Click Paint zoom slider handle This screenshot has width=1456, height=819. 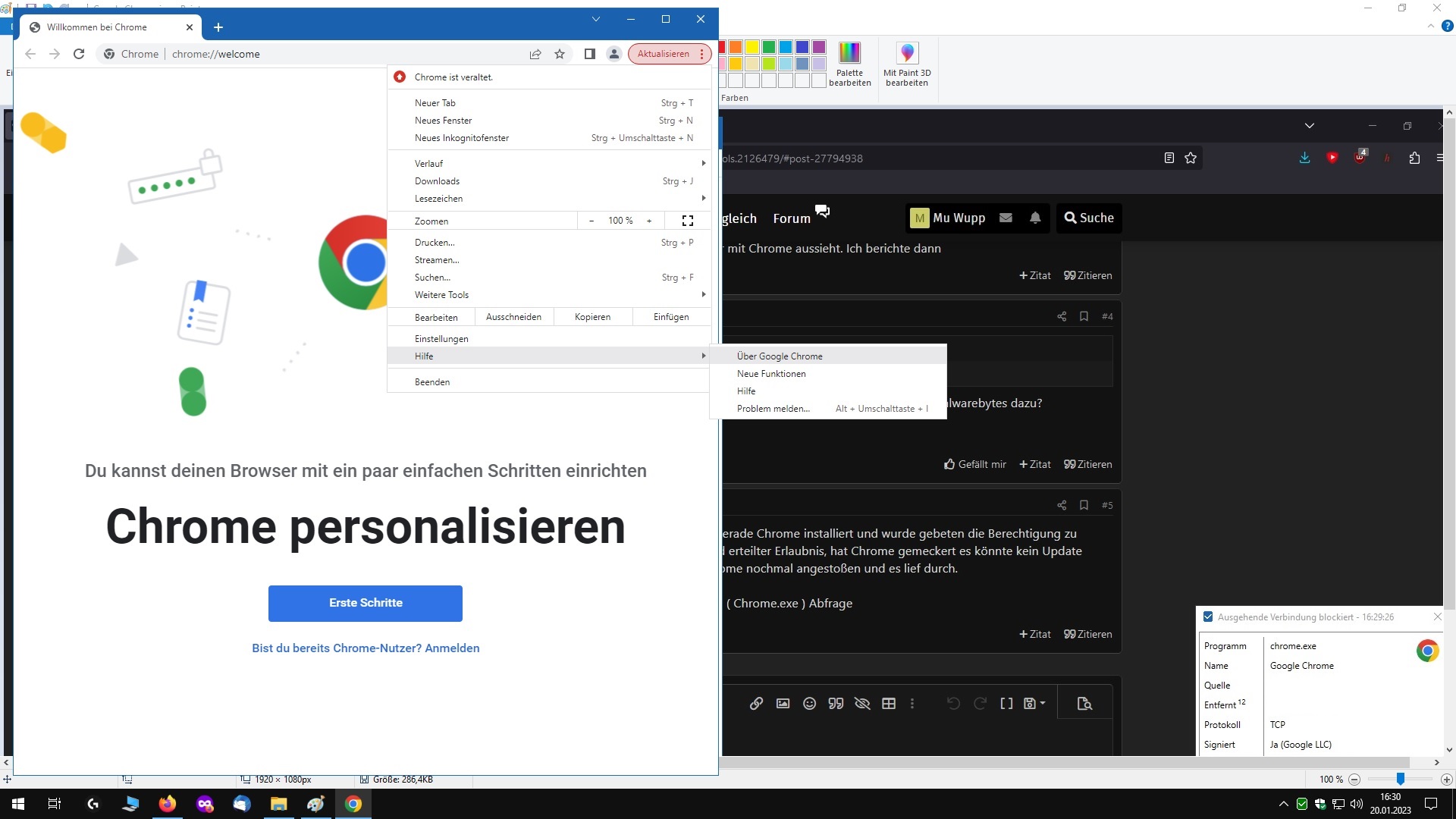(x=1401, y=780)
